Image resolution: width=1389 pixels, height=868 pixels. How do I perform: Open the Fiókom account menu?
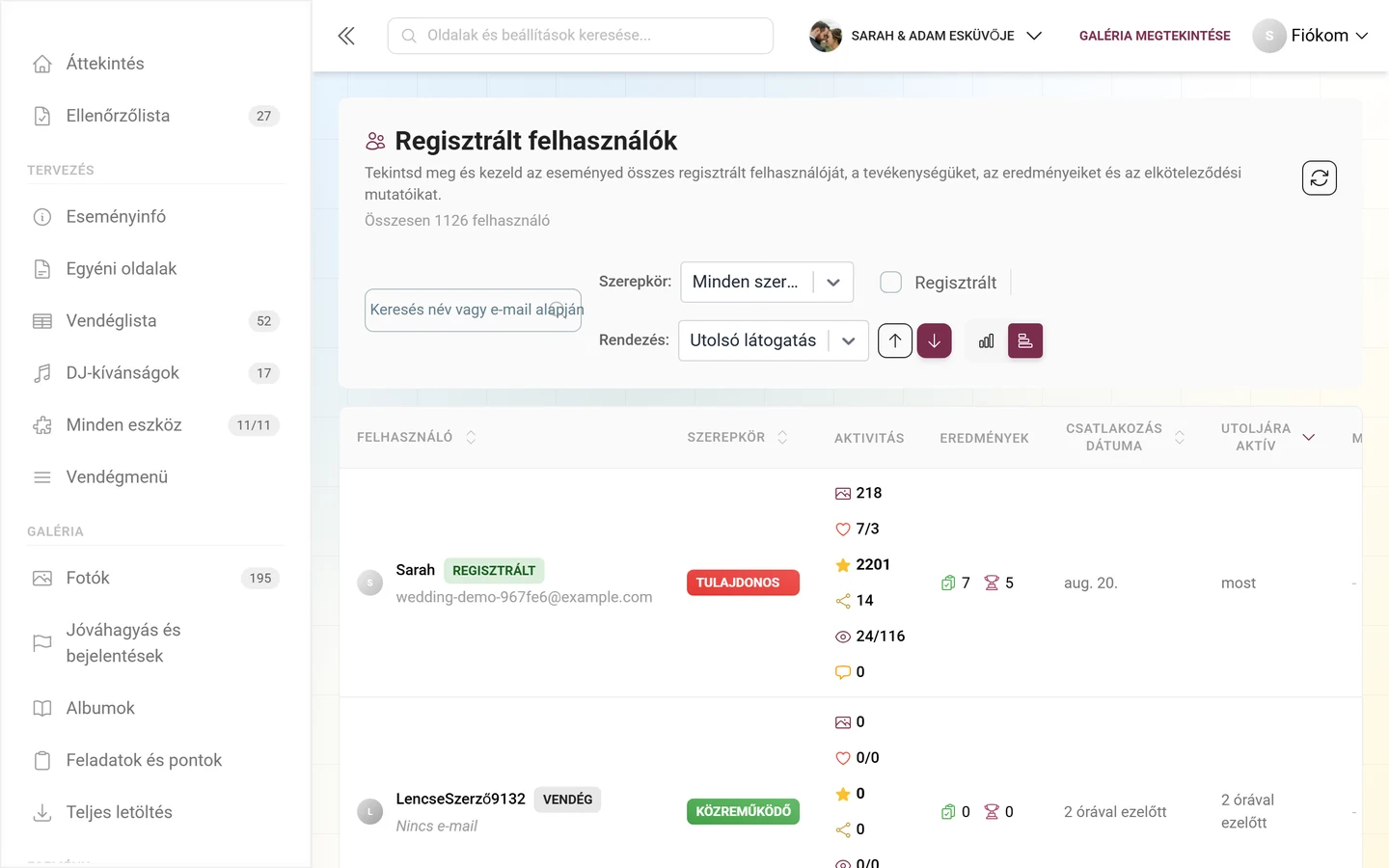[1311, 36]
